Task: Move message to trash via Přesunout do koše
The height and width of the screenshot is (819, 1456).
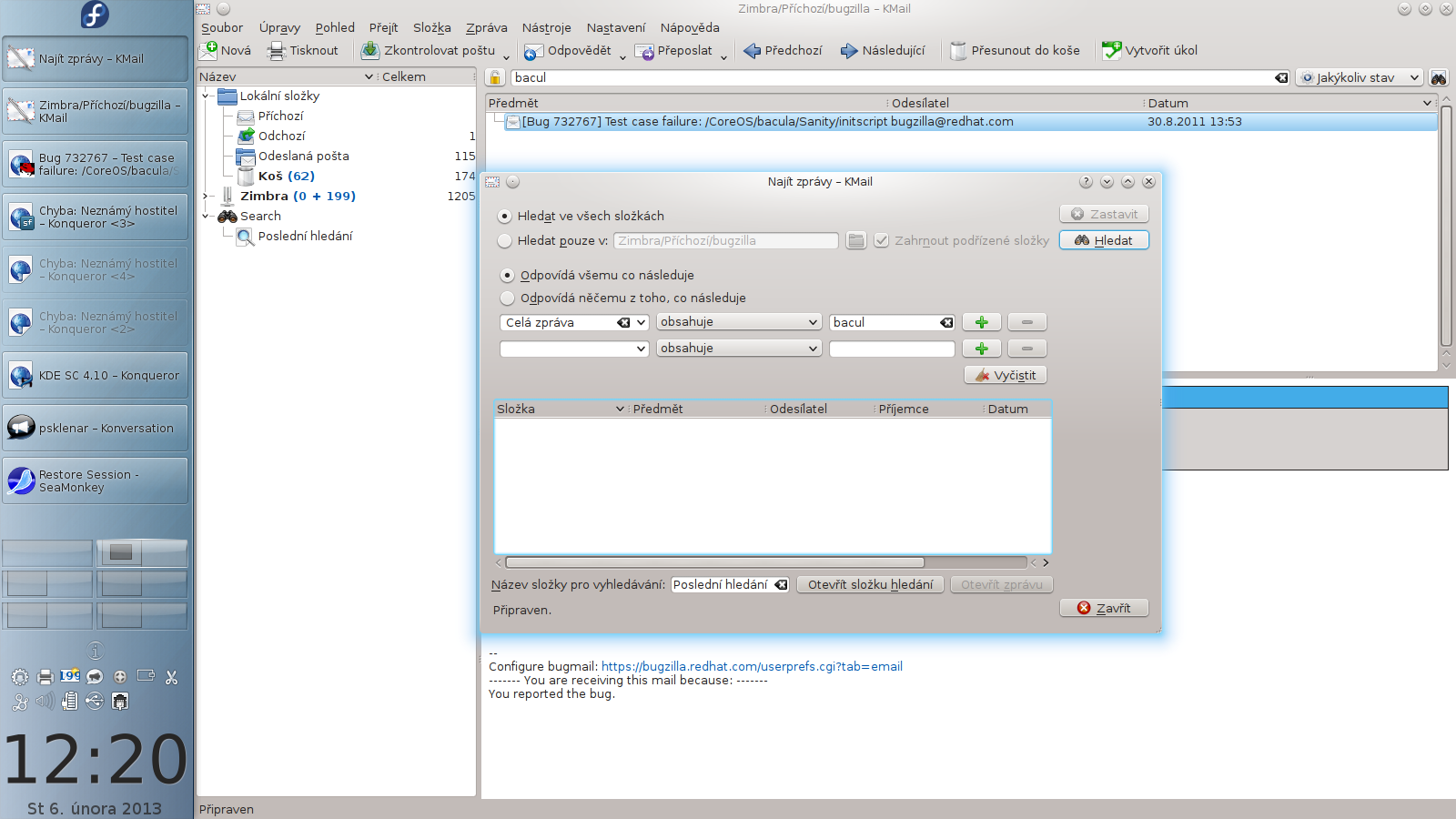Action: 958,51
